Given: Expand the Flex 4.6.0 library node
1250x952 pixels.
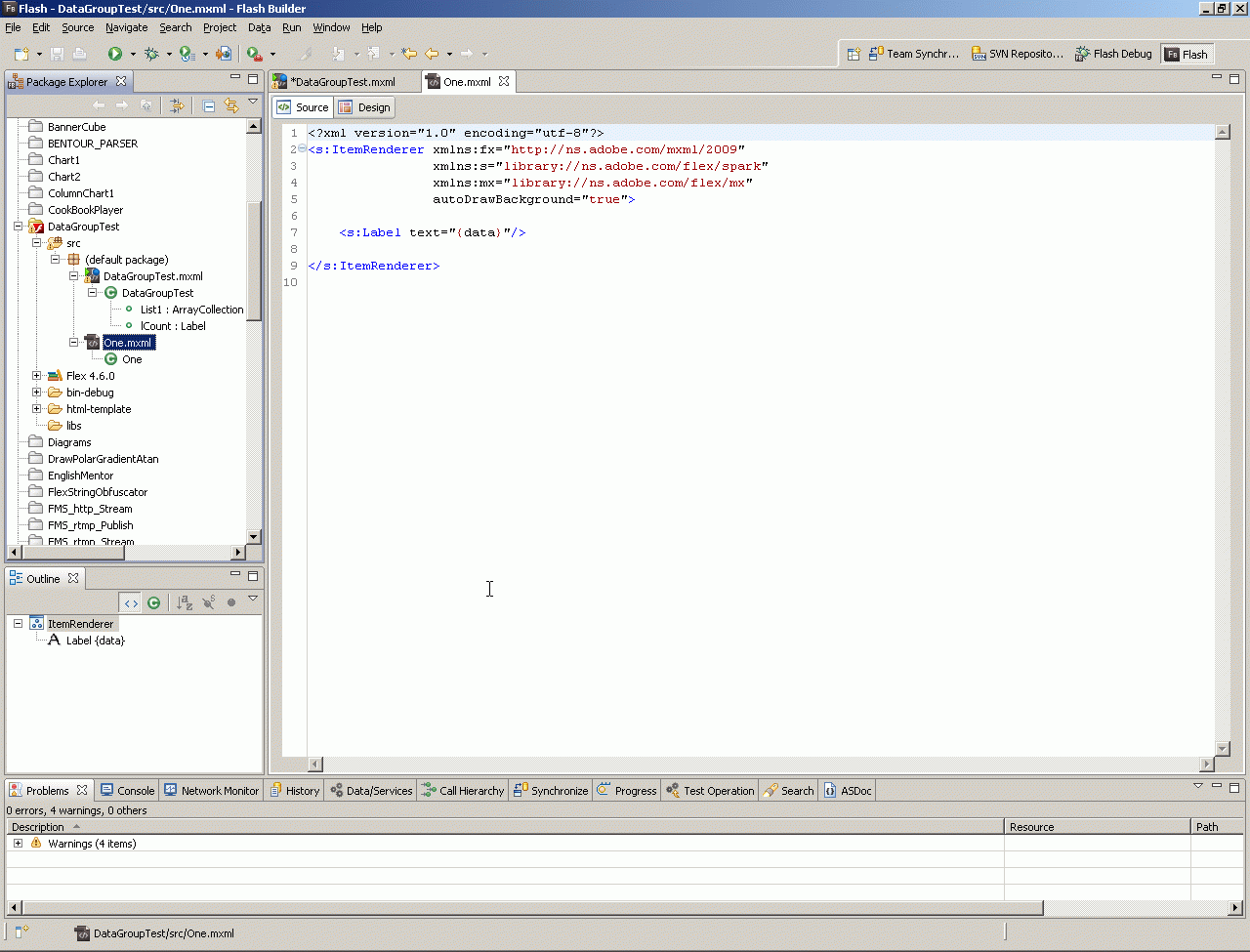Looking at the screenshot, I should pyautogui.click(x=37, y=376).
